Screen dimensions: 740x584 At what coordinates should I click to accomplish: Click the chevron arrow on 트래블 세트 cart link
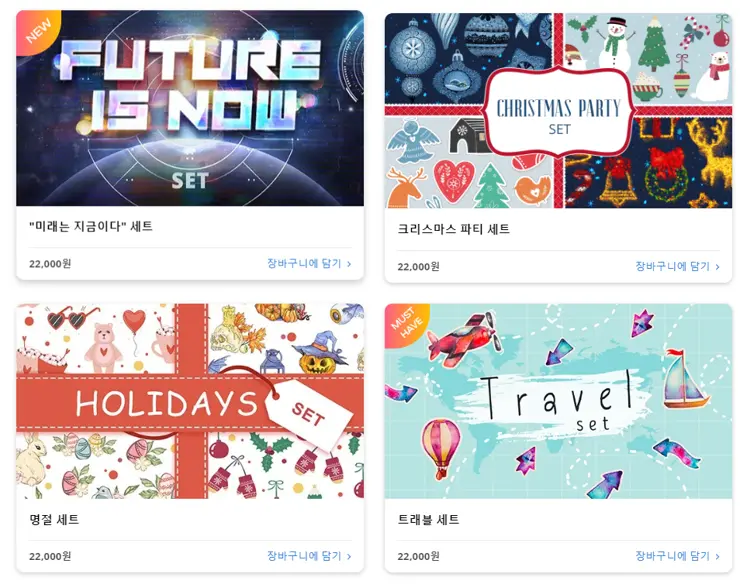717,557
